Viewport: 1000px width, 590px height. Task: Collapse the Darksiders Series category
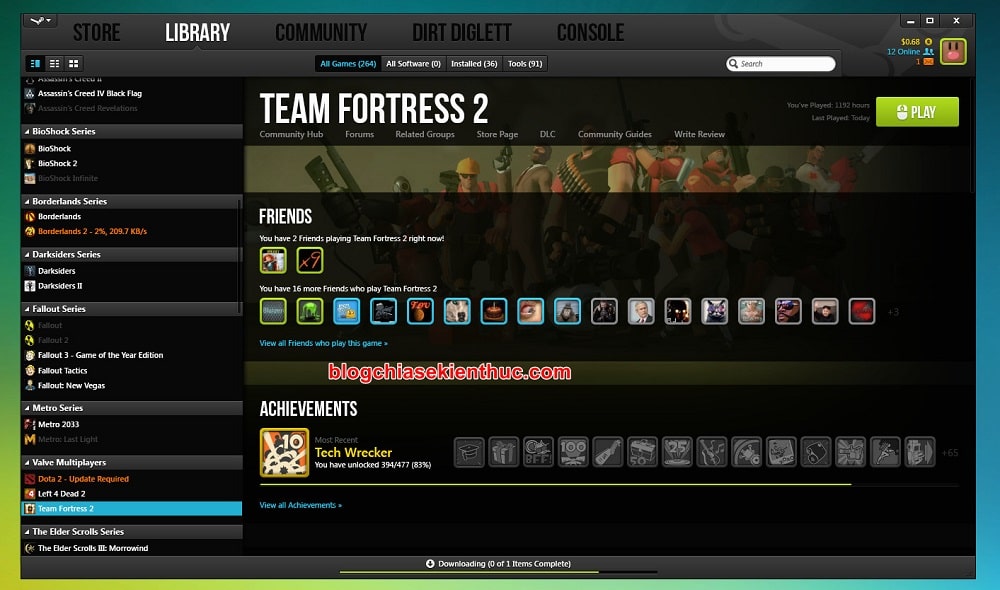(x=27, y=254)
